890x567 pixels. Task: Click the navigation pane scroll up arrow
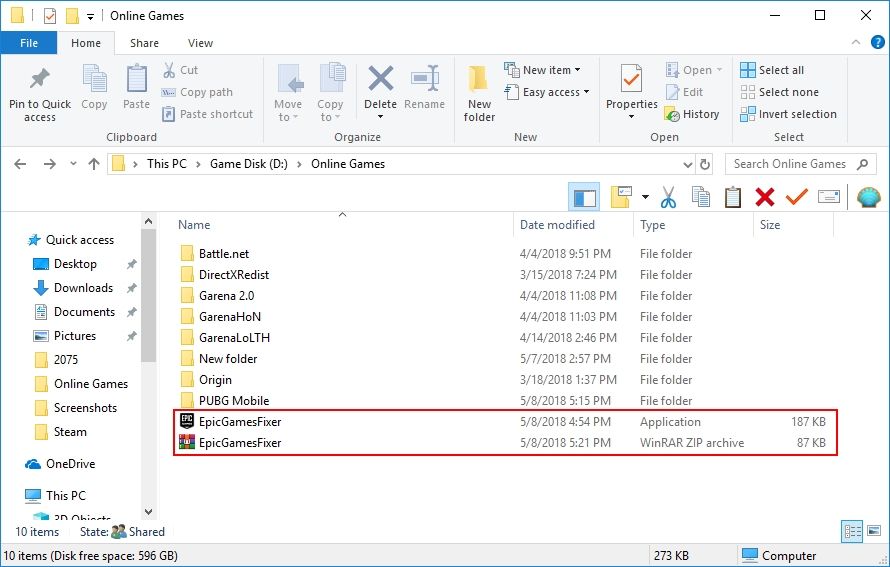(x=149, y=221)
